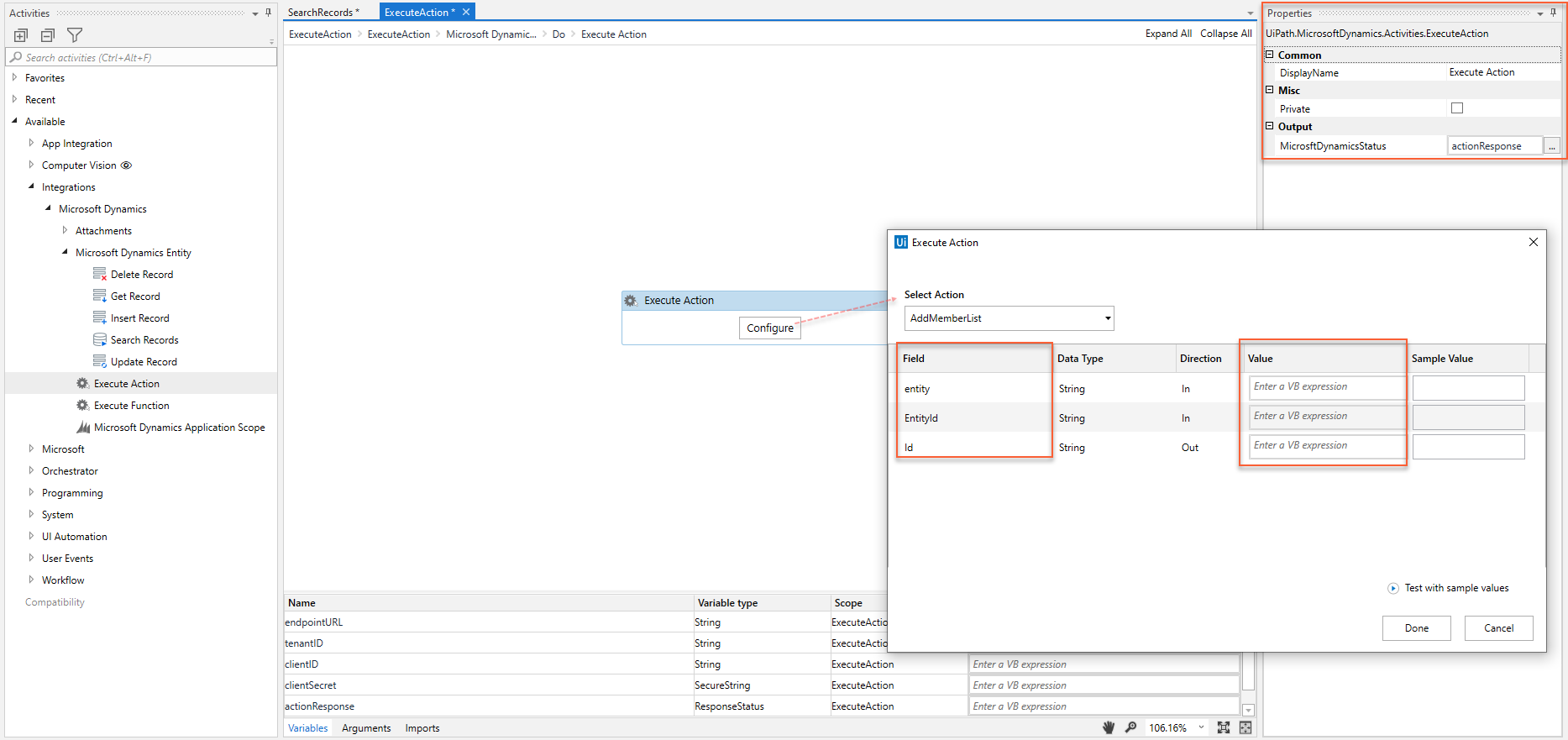The height and width of the screenshot is (740, 1568).
Task: Click the overview icon in status bar
Action: (1245, 727)
